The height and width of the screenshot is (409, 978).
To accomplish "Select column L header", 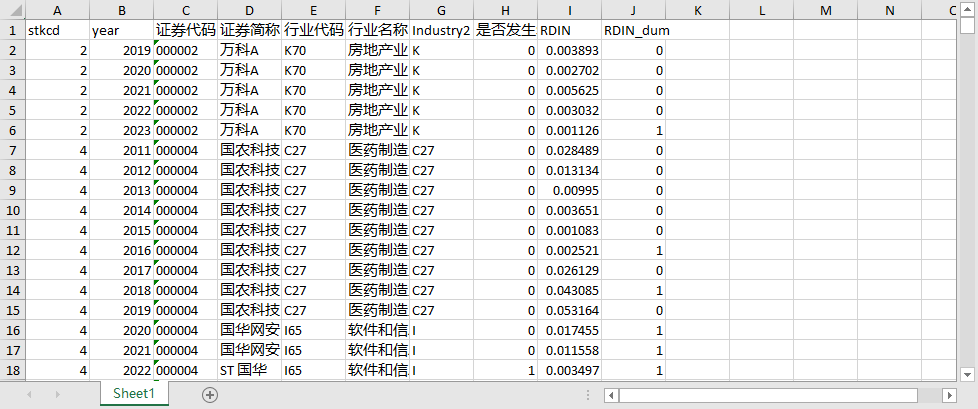I will (x=762, y=10).
